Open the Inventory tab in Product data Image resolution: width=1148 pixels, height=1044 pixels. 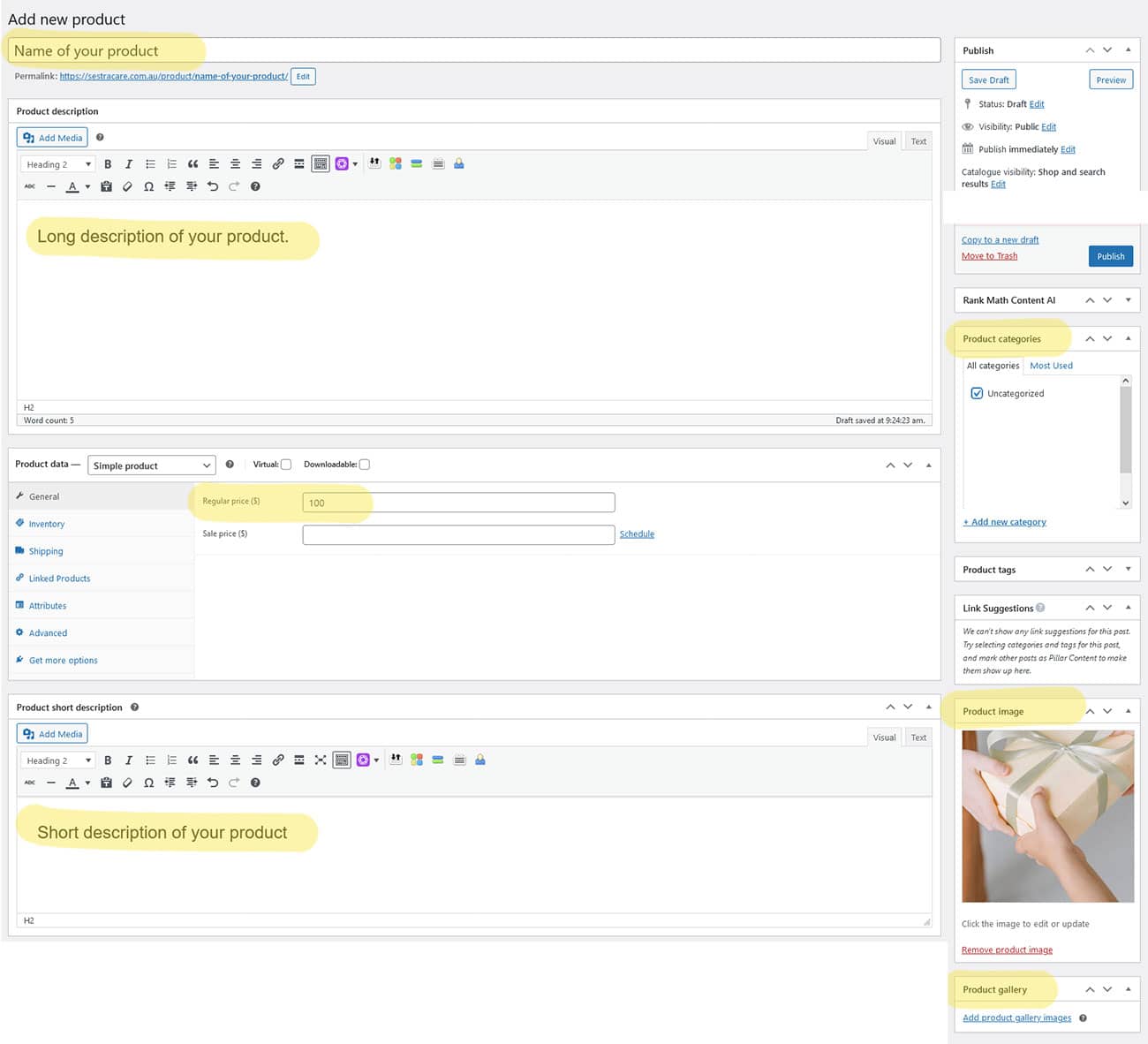click(x=47, y=524)
